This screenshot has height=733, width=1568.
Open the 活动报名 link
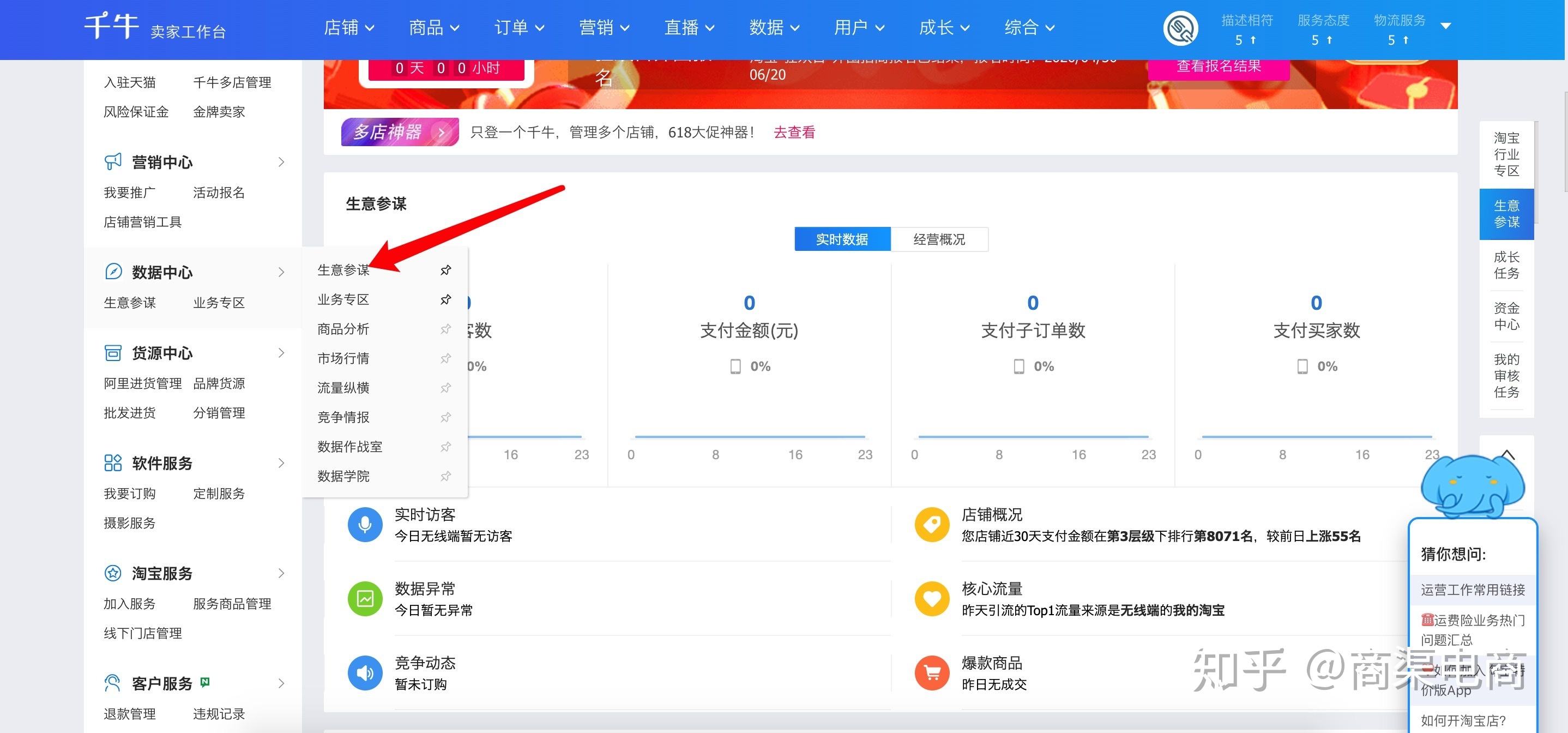click(219, 193)
